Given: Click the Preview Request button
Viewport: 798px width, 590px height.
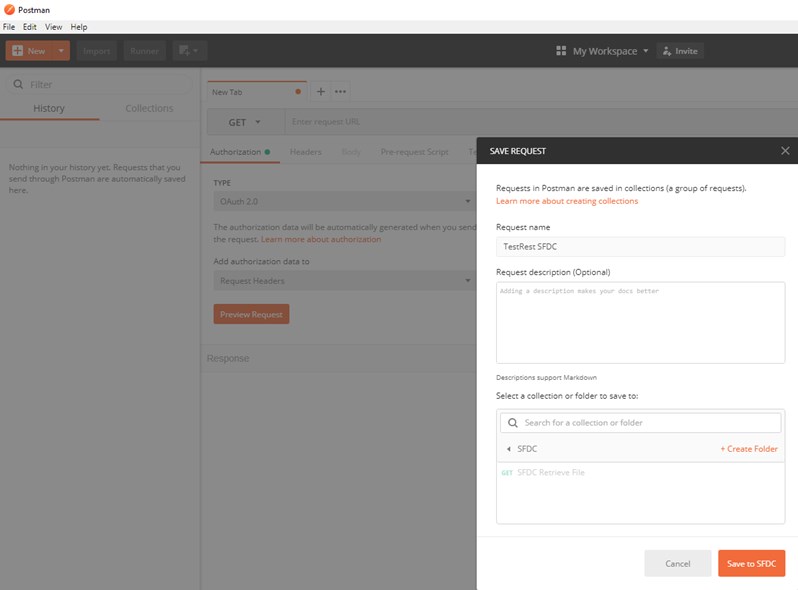Looking at the screenshot, I should point(251,315).
